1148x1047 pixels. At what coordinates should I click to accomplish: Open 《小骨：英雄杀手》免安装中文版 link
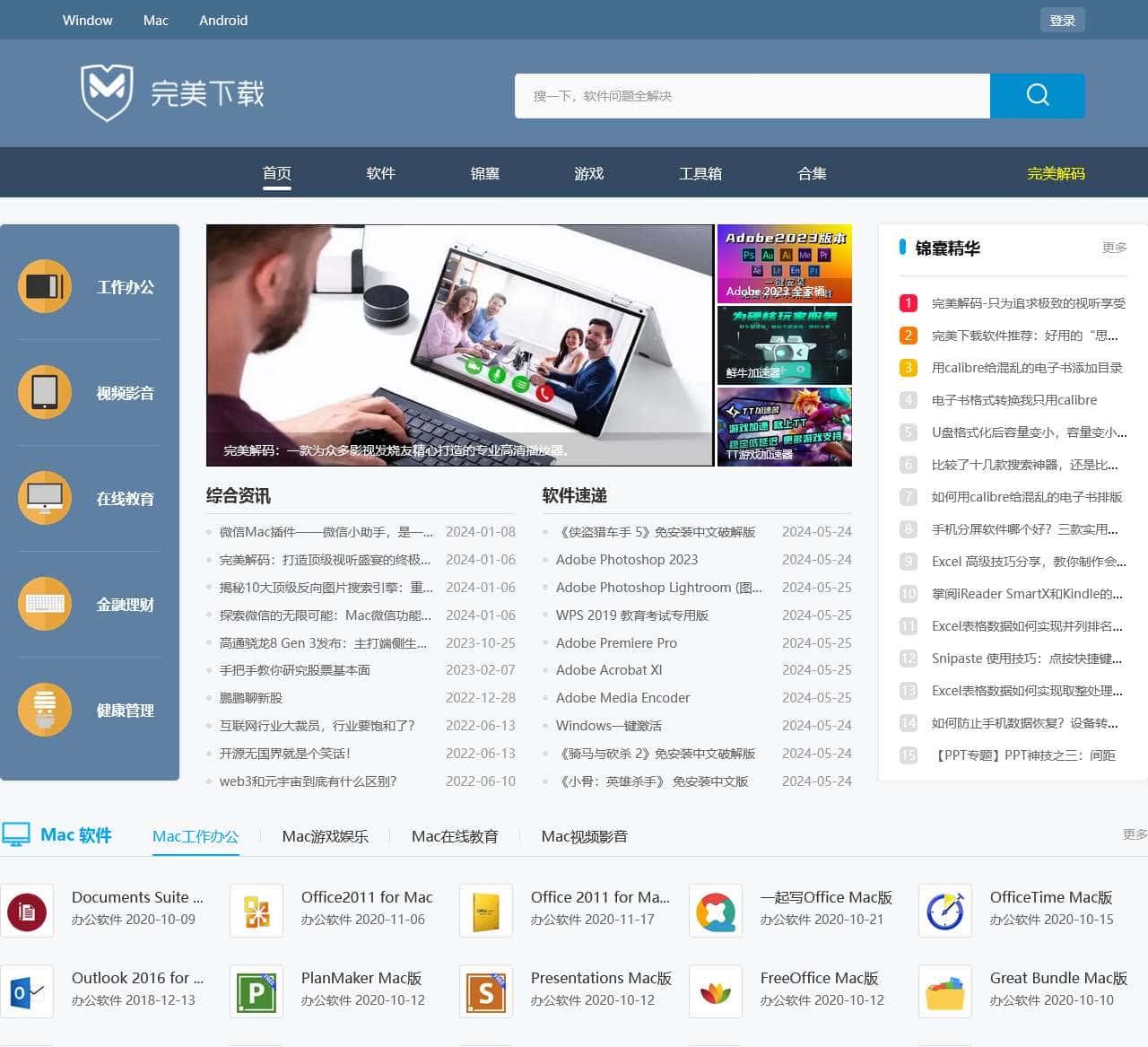point(652,781)
